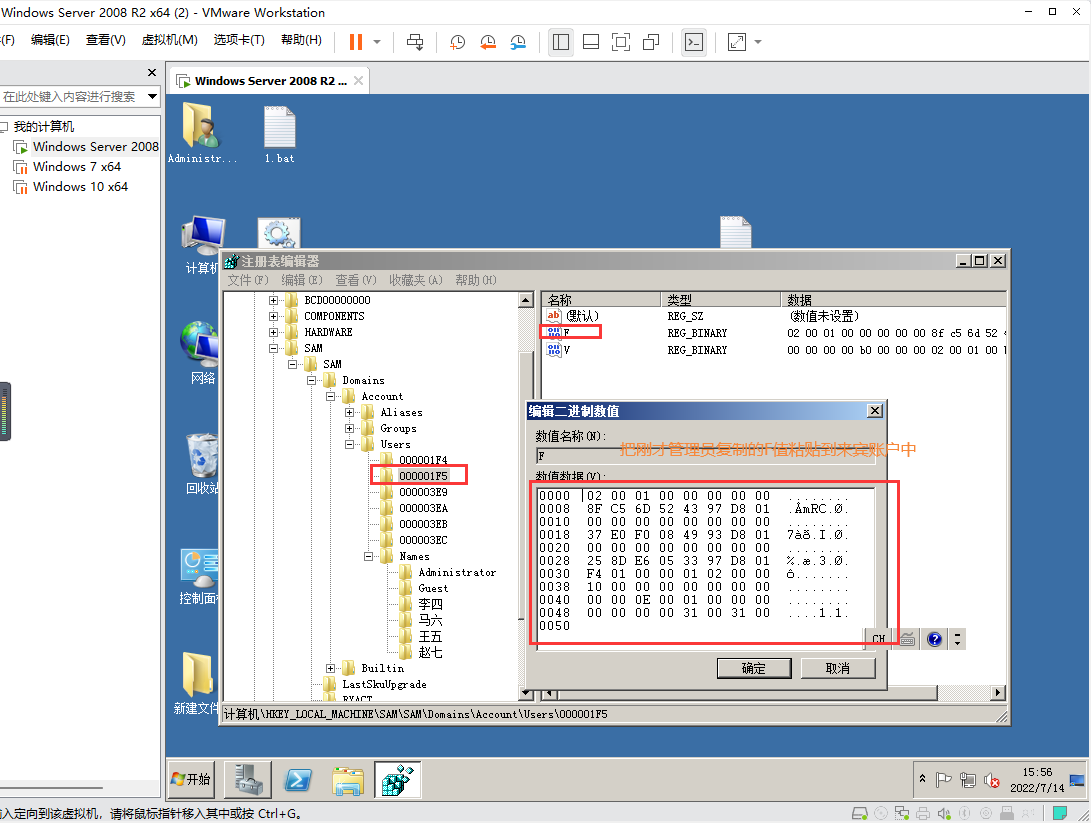
Task: Select the (默认) default value row
Action: pyautogui.click(x=773, y=317)
